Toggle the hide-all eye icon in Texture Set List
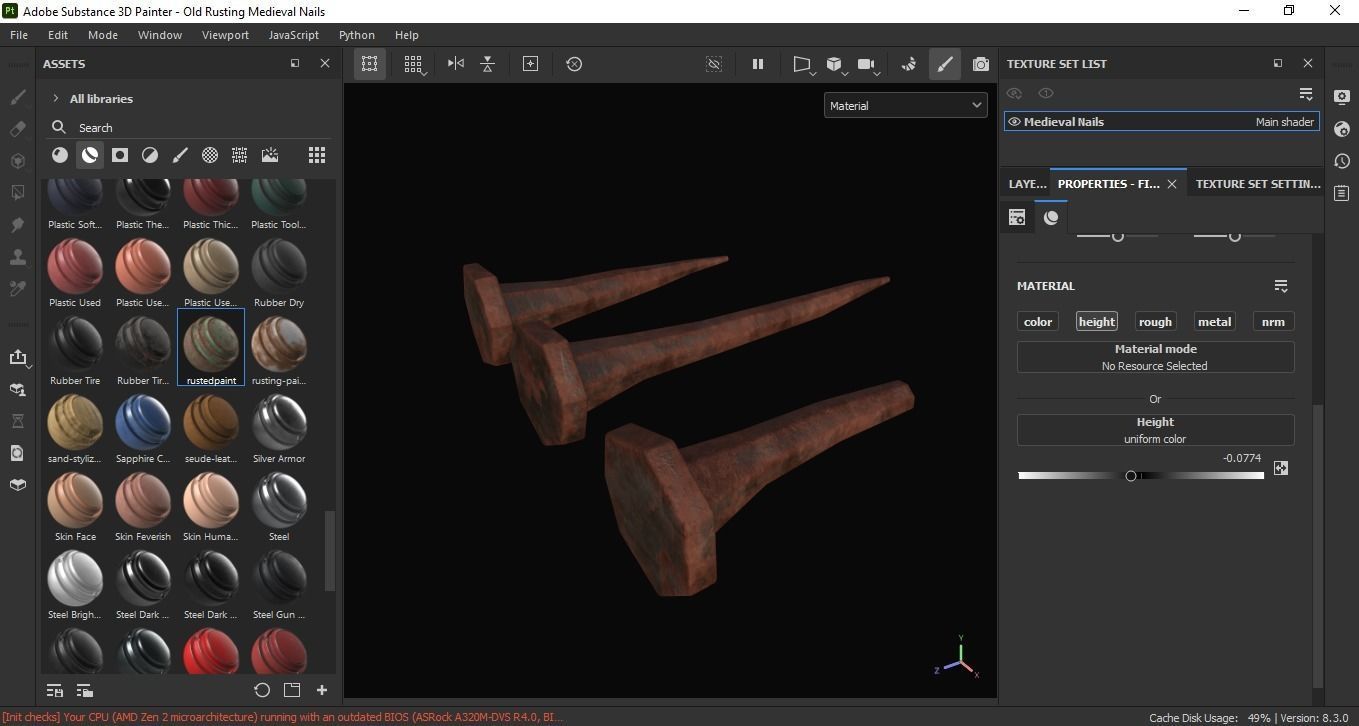This screenshot has height=726, width=1359. click(x=1014, y=93)
